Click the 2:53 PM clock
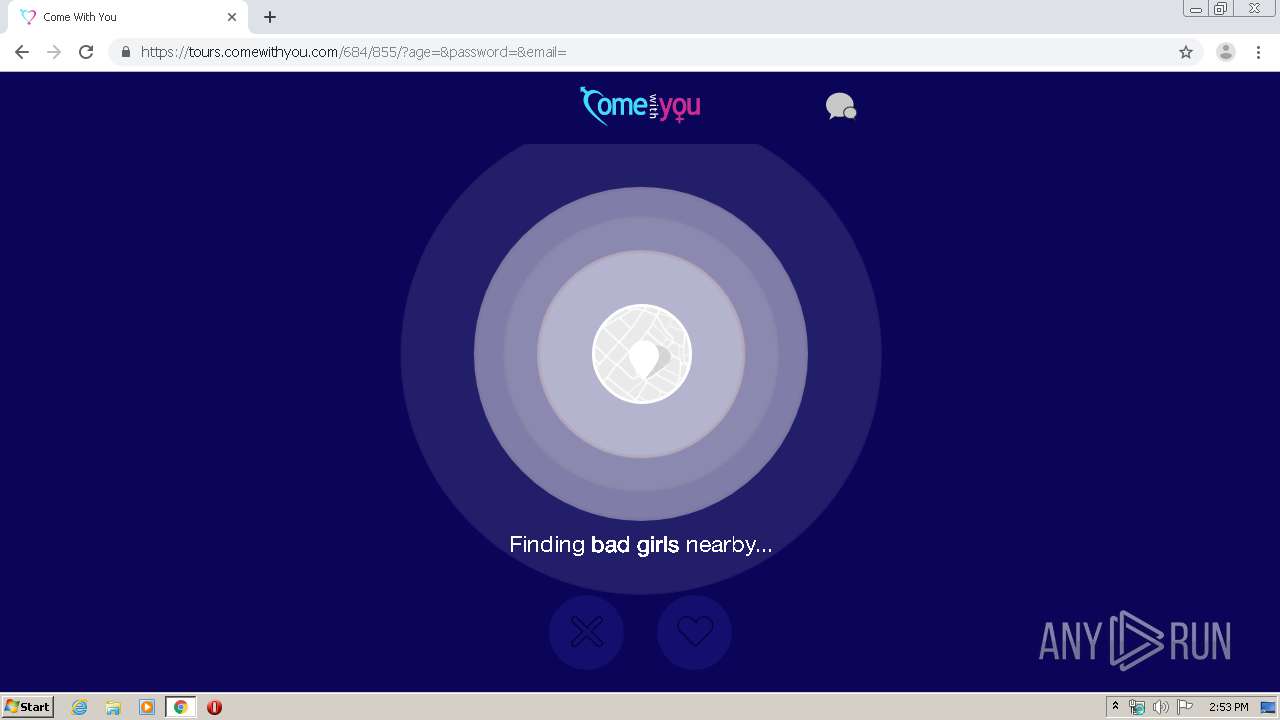 pyautogui.click(x=1228, y=707)
